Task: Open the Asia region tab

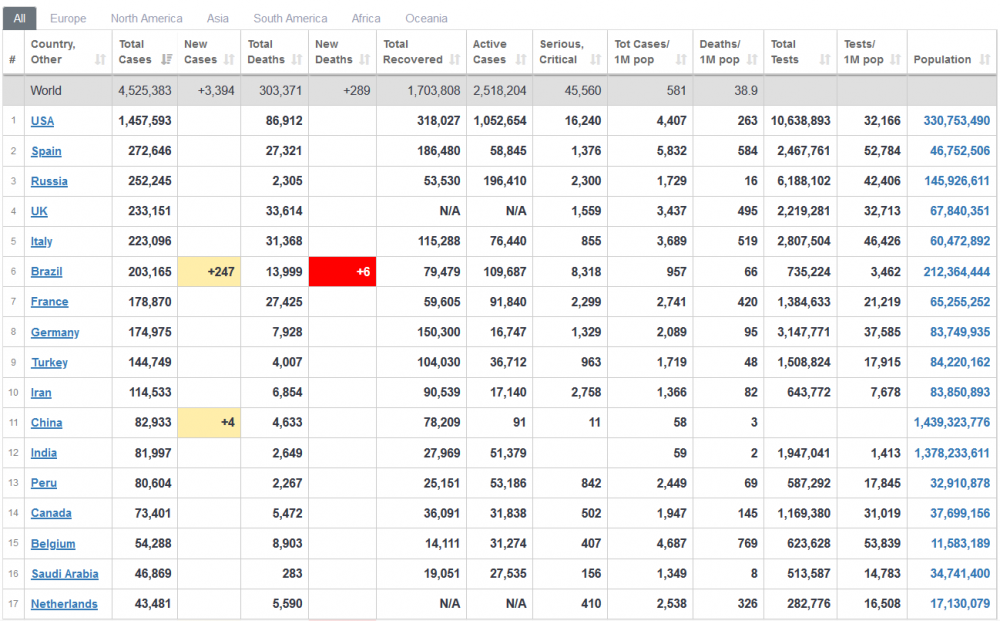Action: [x=218, y=18]
